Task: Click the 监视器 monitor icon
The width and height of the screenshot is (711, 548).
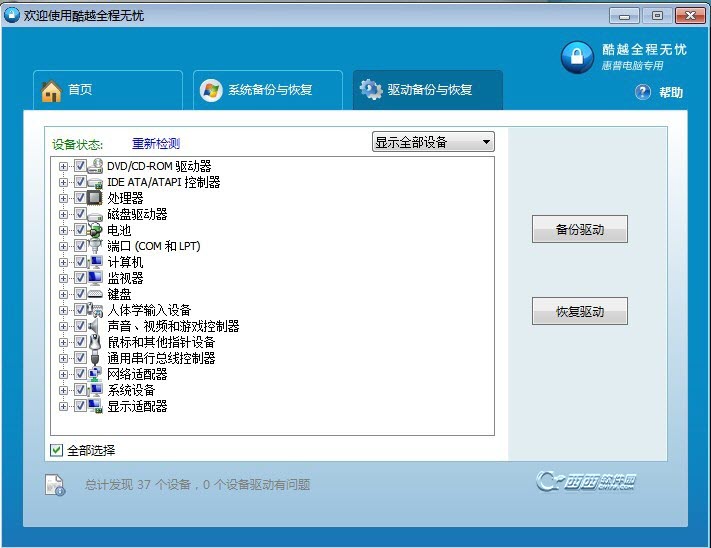Action: [95, 278]
